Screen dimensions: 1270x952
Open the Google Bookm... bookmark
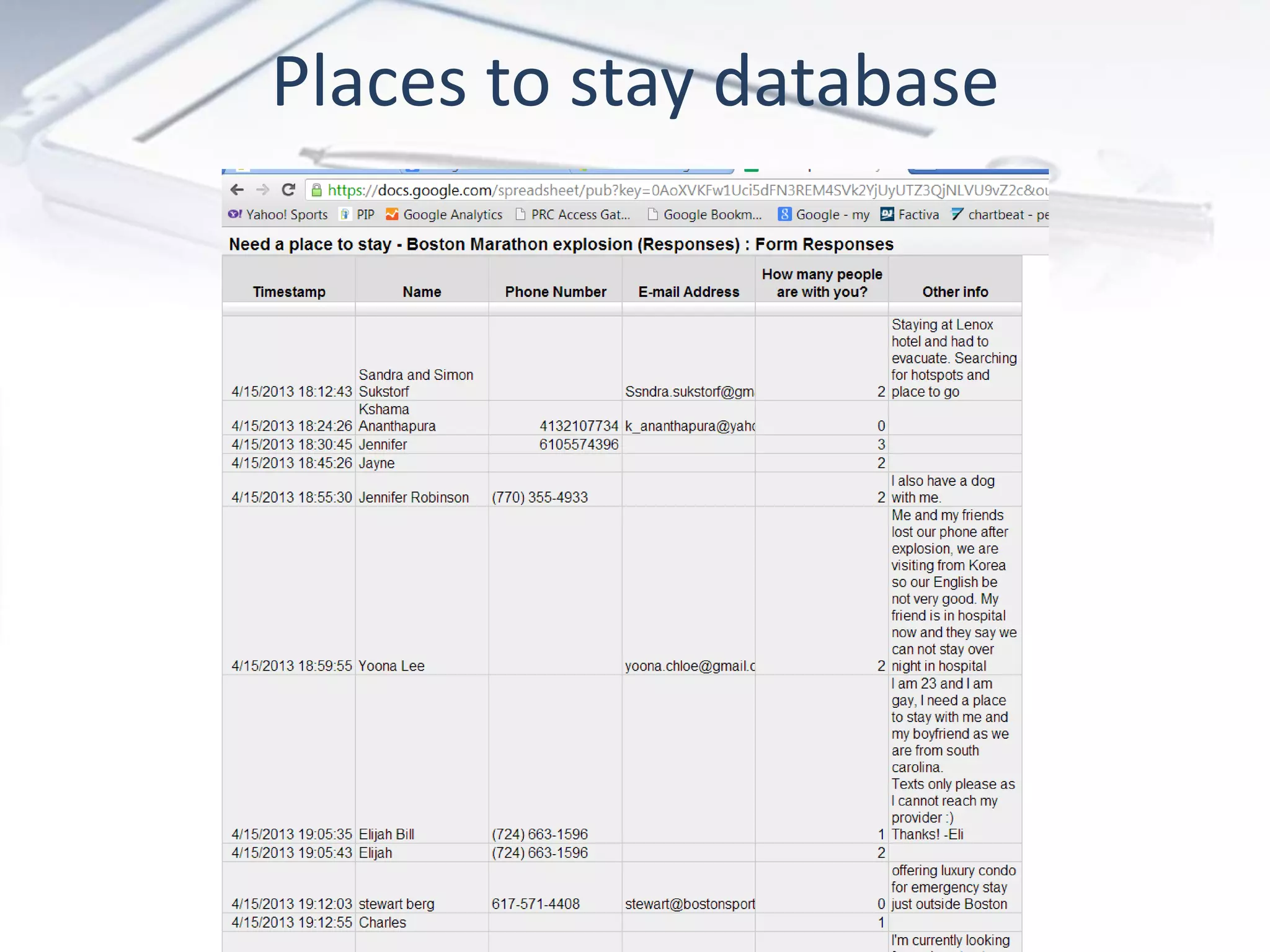pyautogui.click(x=704, y=214)
